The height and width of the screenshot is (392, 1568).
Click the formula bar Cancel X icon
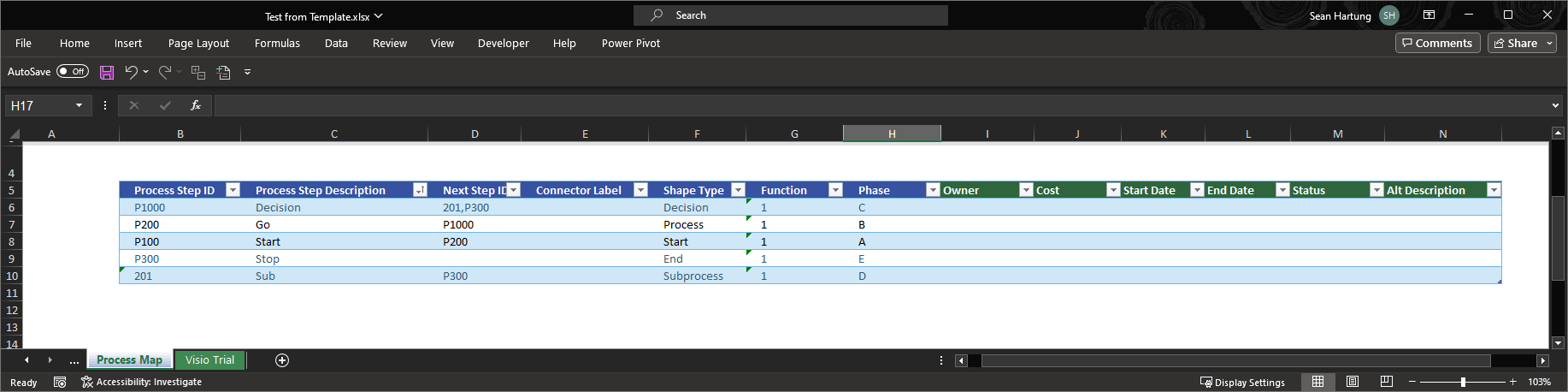point(134,105)
